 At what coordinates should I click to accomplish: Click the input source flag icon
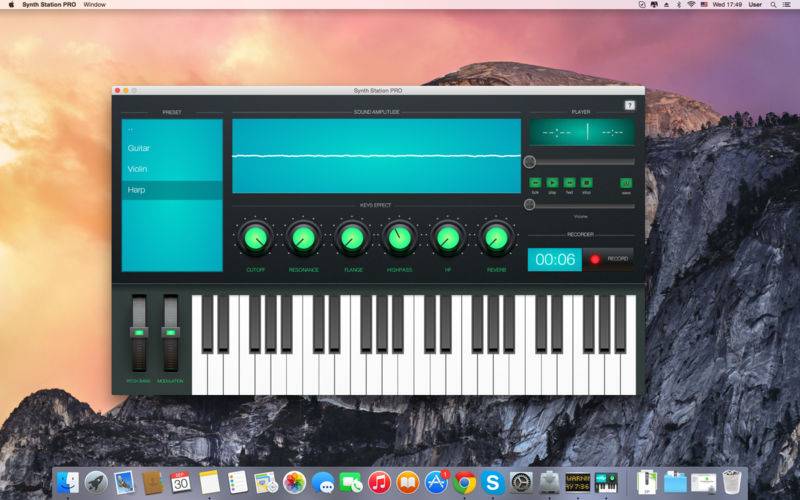704,5
